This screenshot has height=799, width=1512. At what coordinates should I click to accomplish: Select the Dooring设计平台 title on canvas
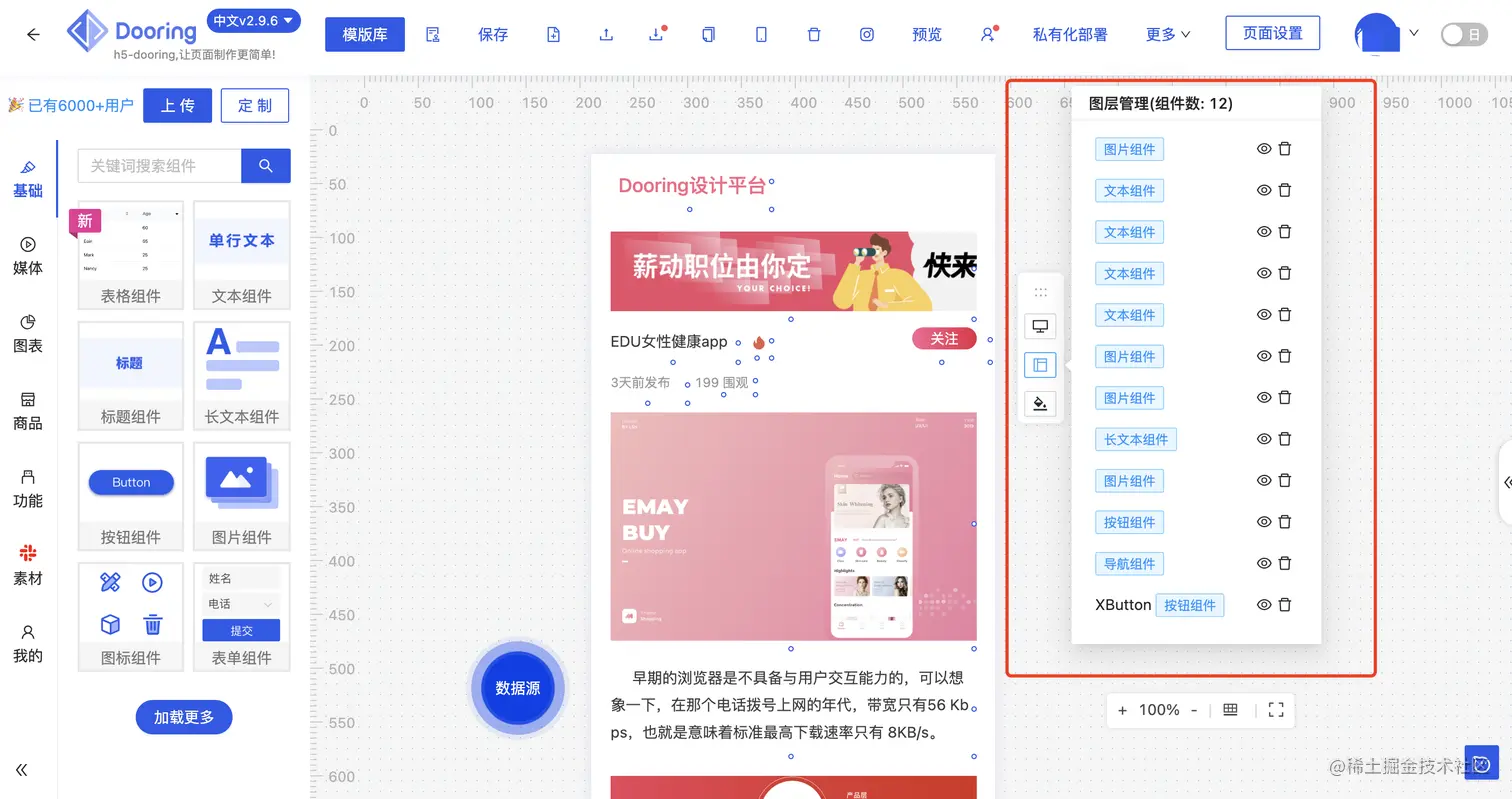click(692, 185)
